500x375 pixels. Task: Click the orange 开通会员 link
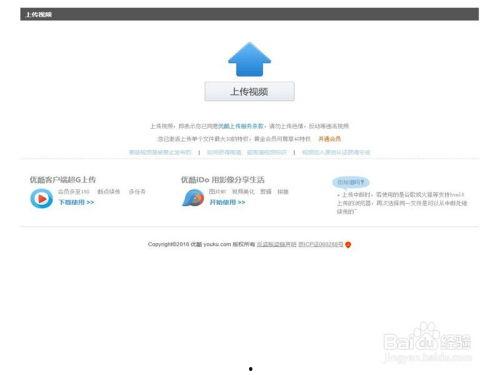click(329, 139)
